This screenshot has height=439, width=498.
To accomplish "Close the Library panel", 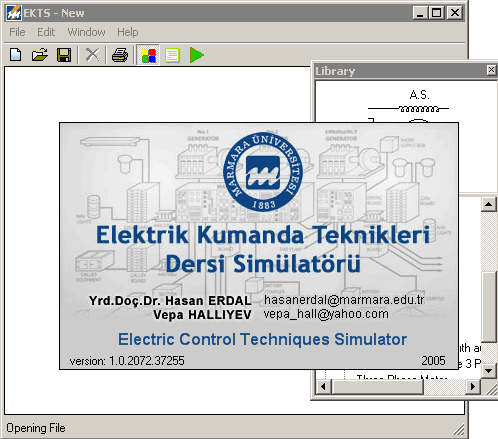I will point(491,70).
